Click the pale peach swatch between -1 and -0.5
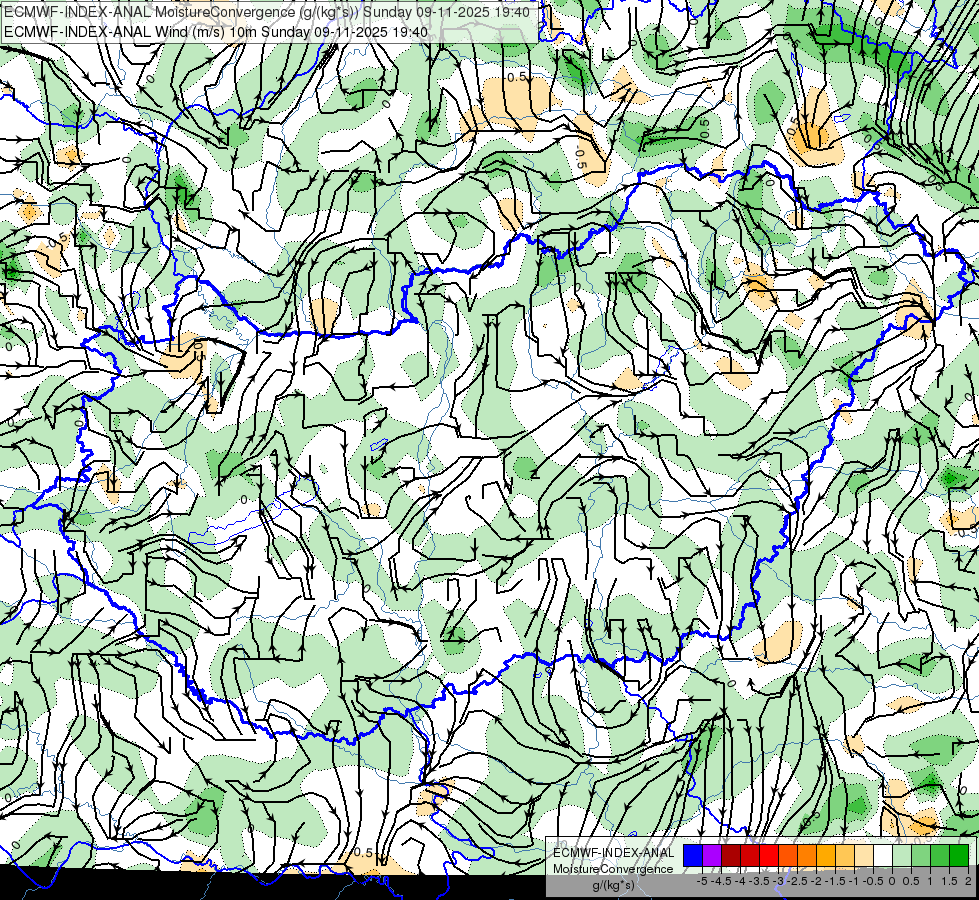 [864, 855]
